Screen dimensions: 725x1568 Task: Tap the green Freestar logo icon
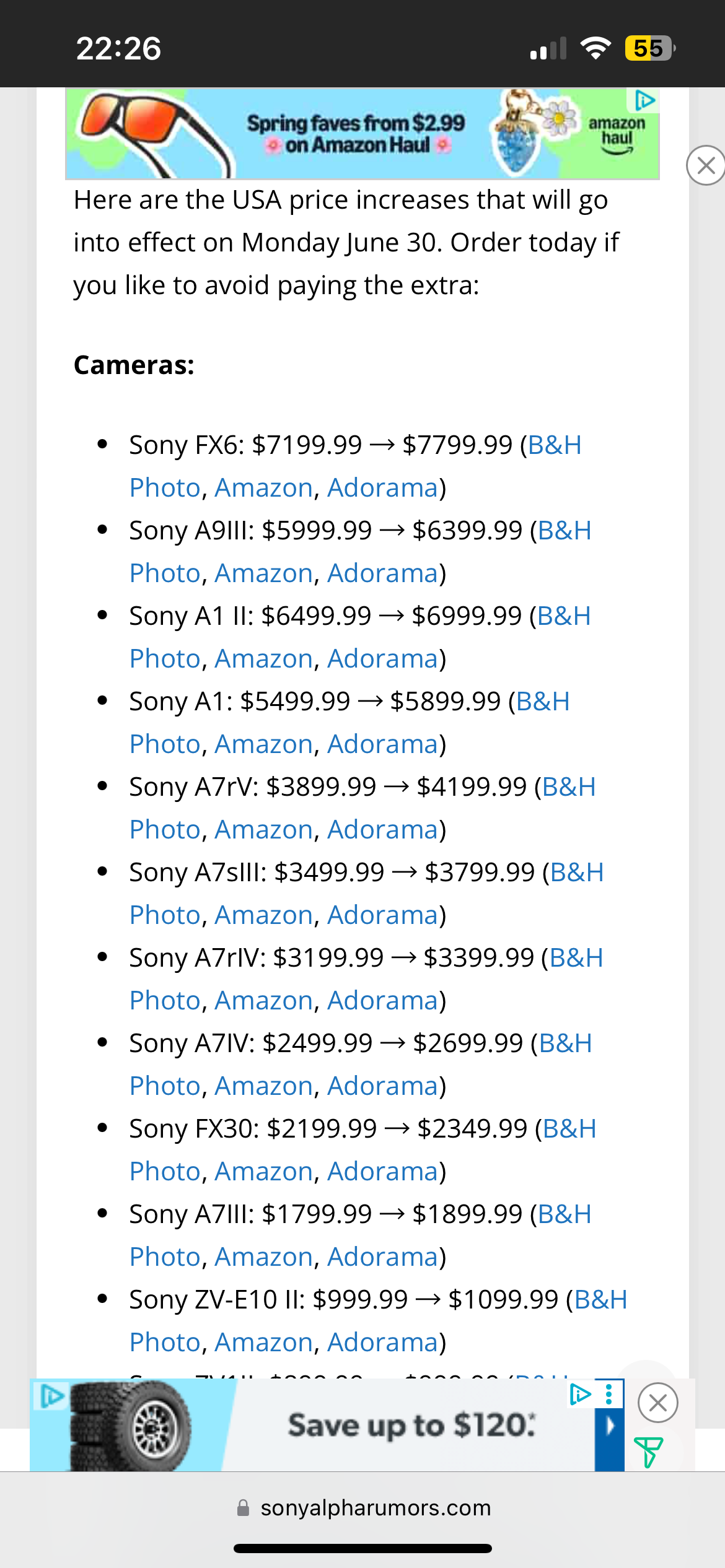pos(649,1452)
